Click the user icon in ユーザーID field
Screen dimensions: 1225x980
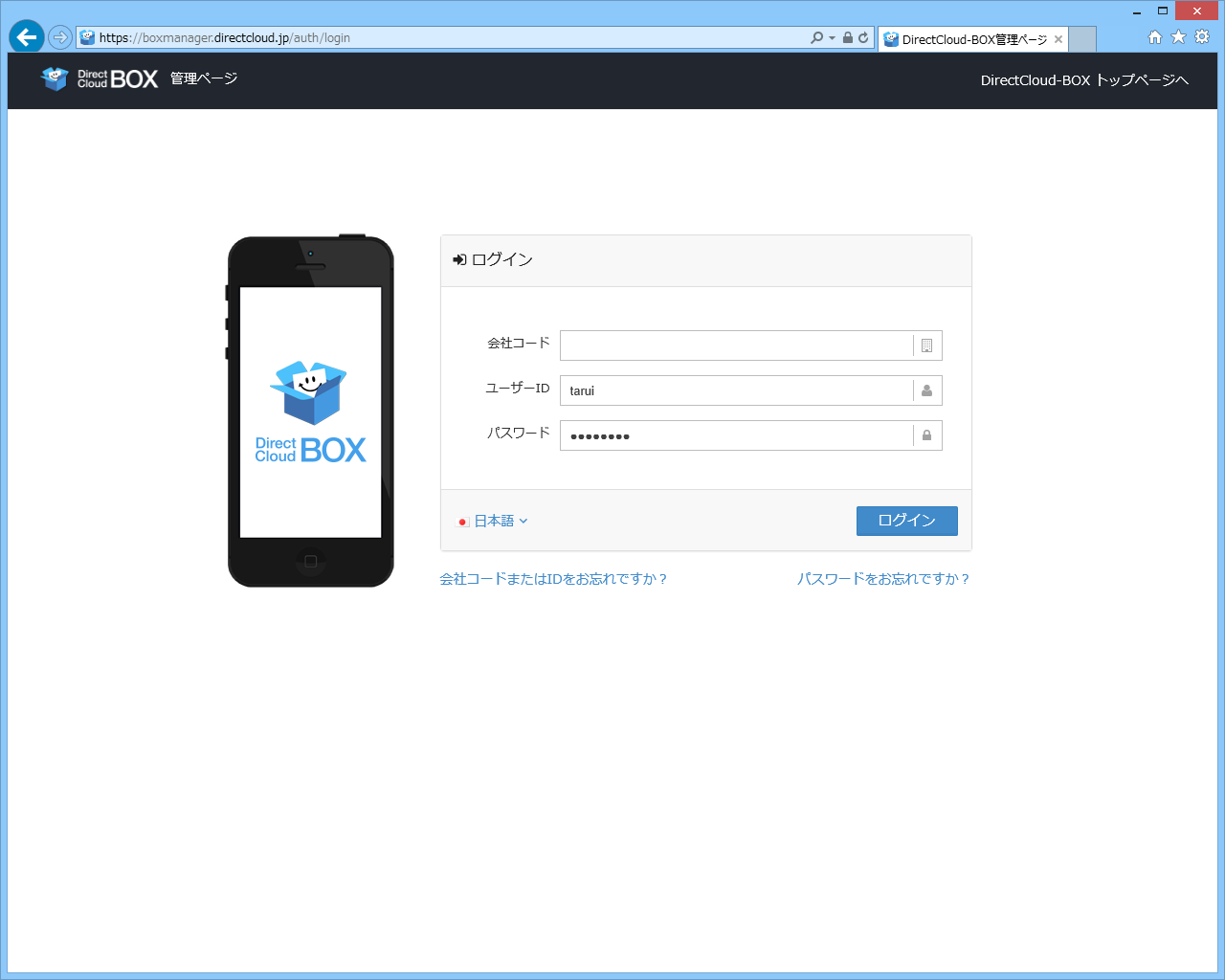pyautogui.click(x=925, y=390)
